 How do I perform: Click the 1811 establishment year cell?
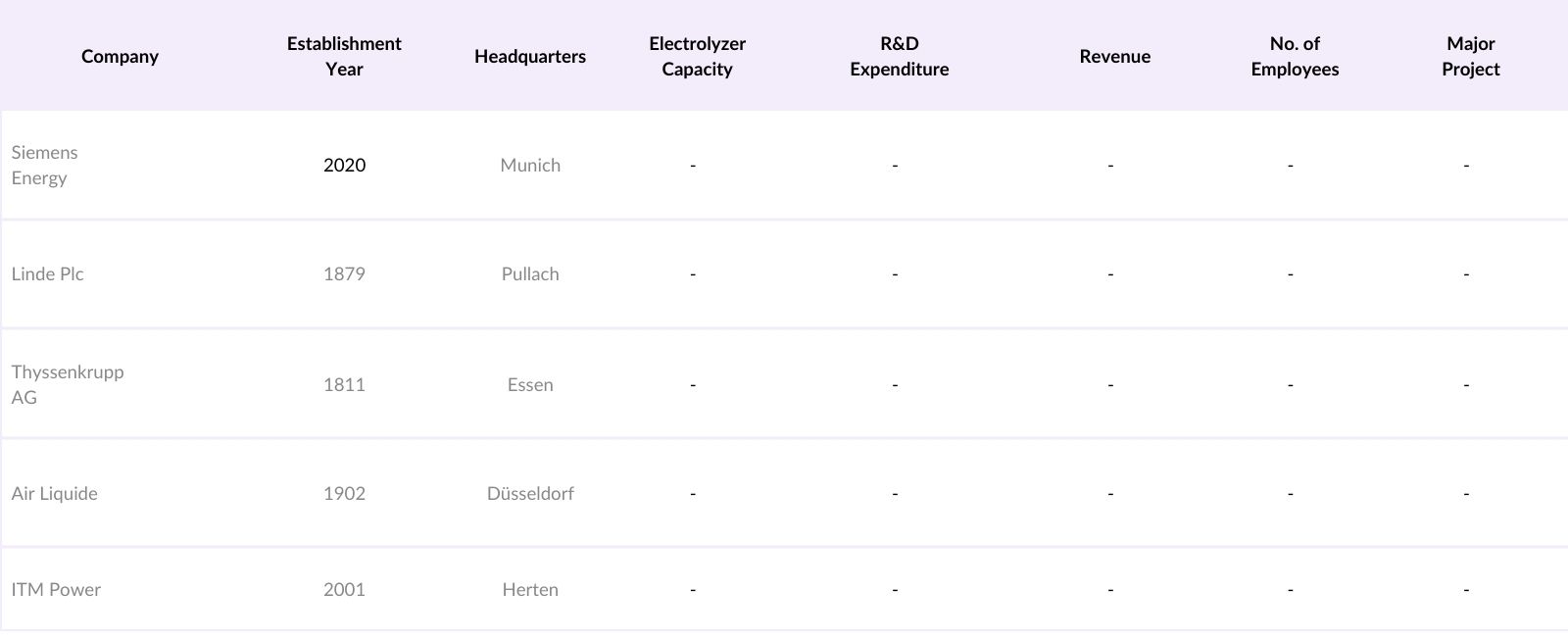tap(344, 384)
